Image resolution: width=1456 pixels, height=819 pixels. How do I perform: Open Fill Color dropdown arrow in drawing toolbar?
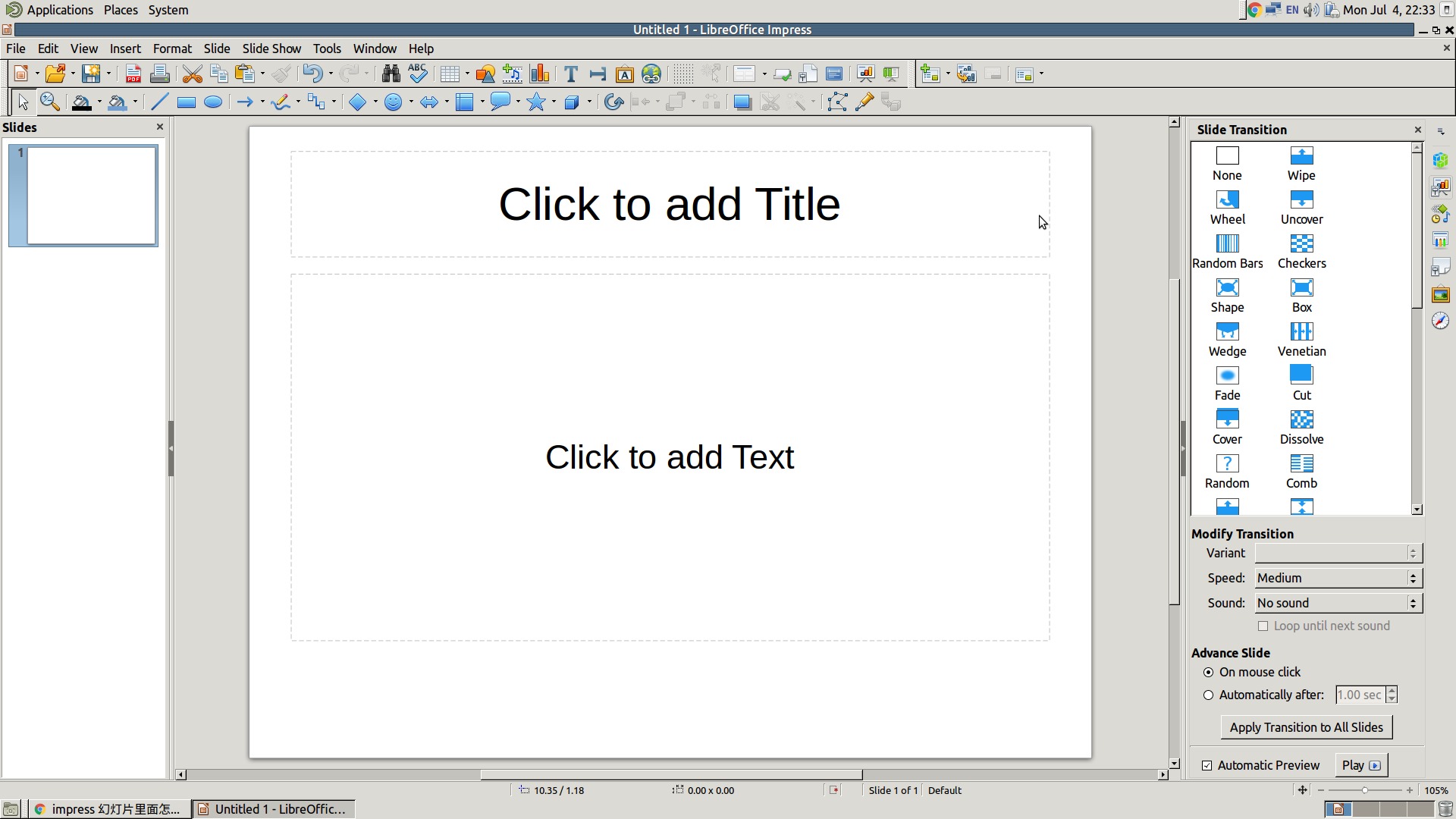coord(135,102)
